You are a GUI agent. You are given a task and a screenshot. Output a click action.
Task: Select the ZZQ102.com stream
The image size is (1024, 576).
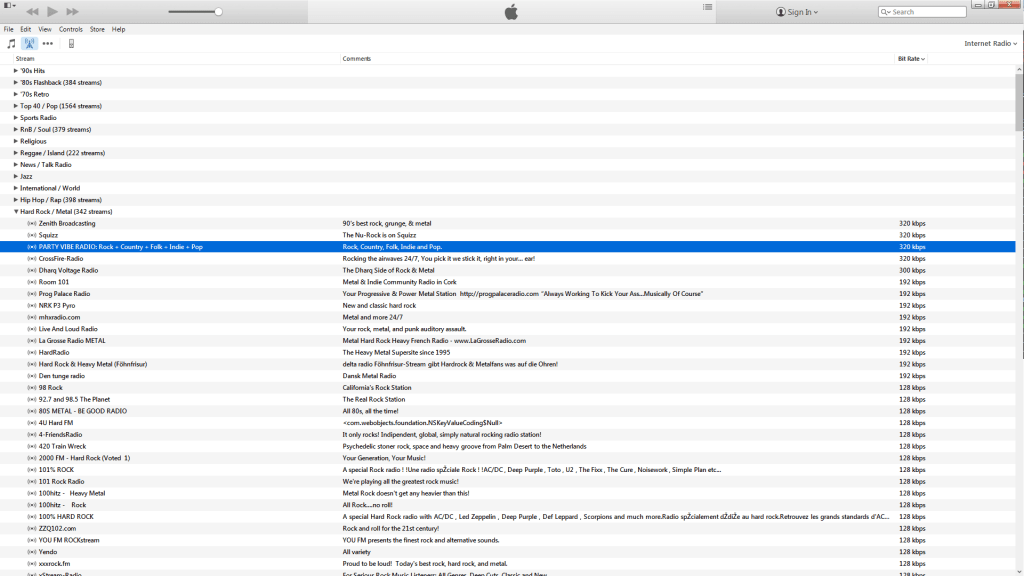57,529
